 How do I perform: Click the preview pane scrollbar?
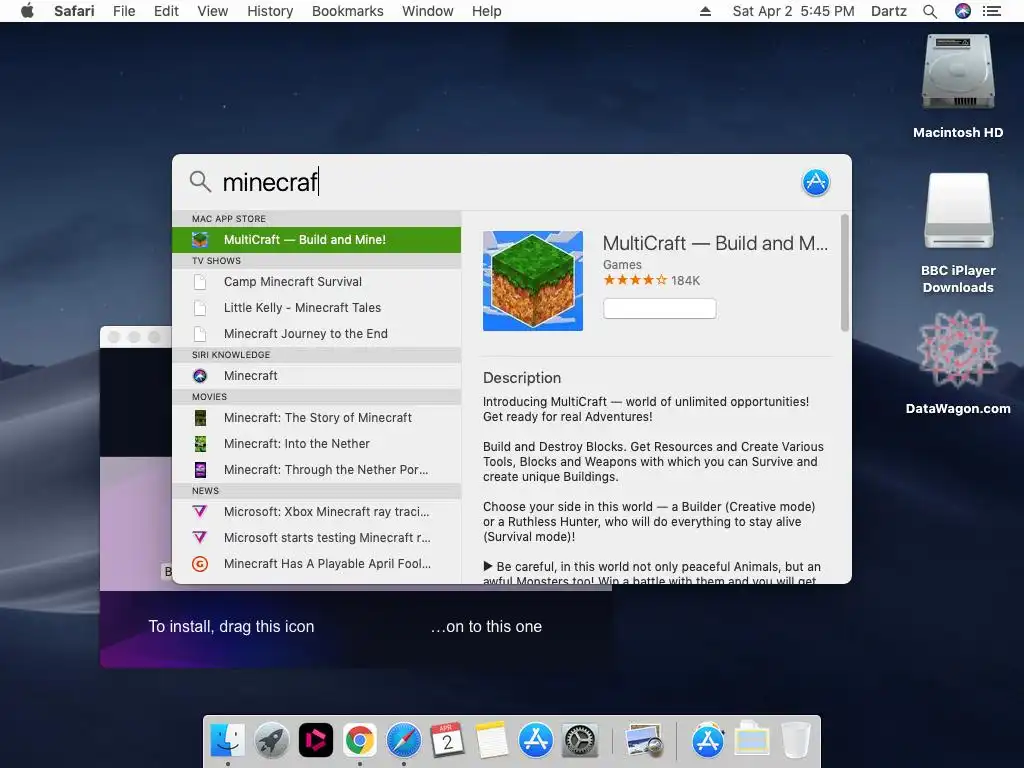[x=844, y=273]
